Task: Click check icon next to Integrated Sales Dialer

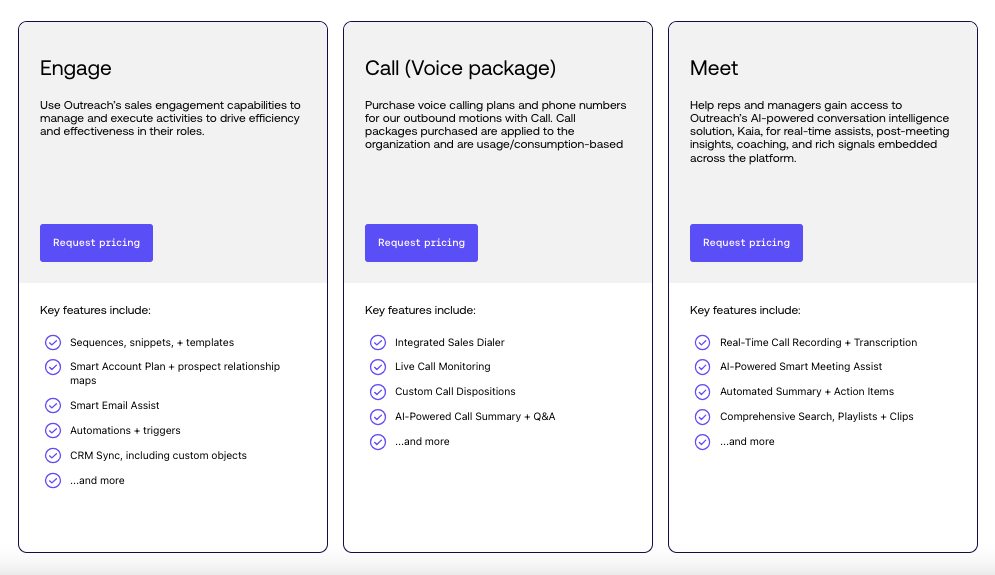Action: pyautogui.click(x=378, y=342)
